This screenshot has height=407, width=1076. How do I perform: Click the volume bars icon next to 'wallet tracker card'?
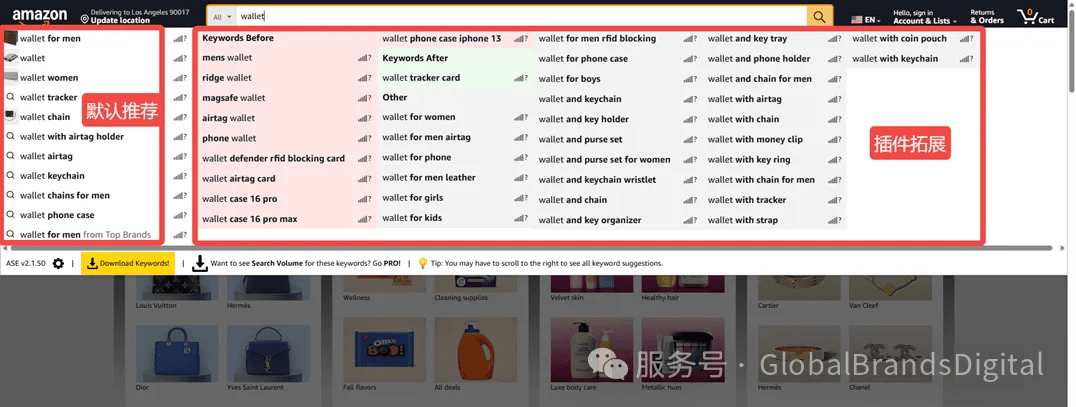click(522, 78)
